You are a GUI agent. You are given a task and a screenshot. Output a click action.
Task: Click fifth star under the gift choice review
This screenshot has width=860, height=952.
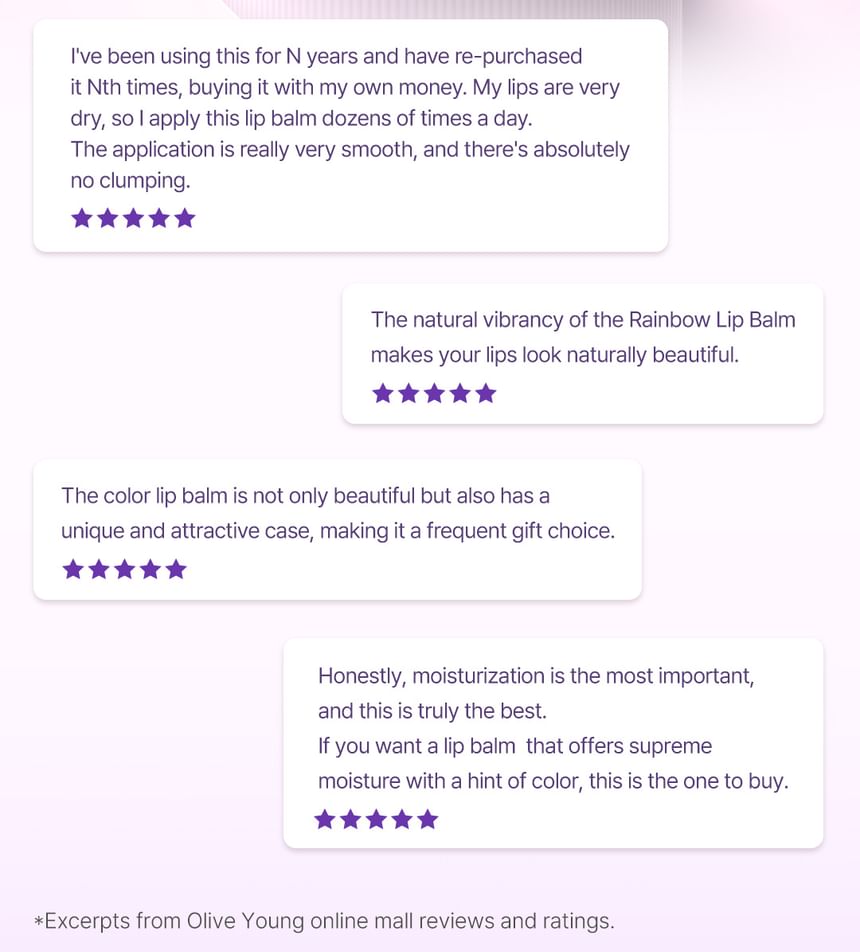tap(176, 569)
